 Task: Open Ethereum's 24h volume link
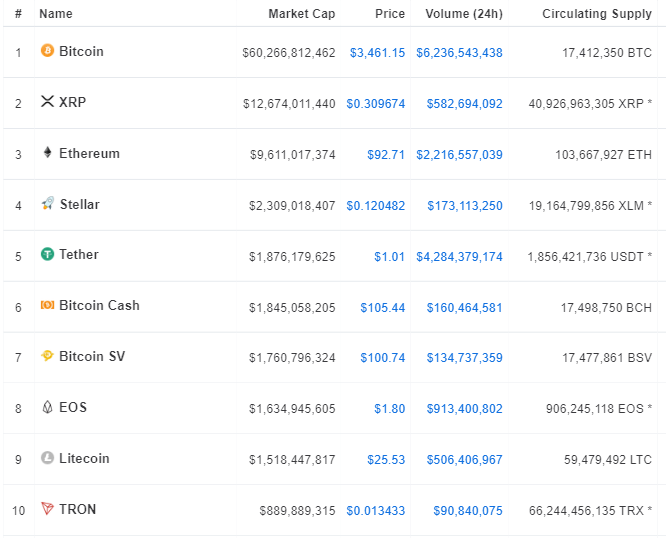459,155
